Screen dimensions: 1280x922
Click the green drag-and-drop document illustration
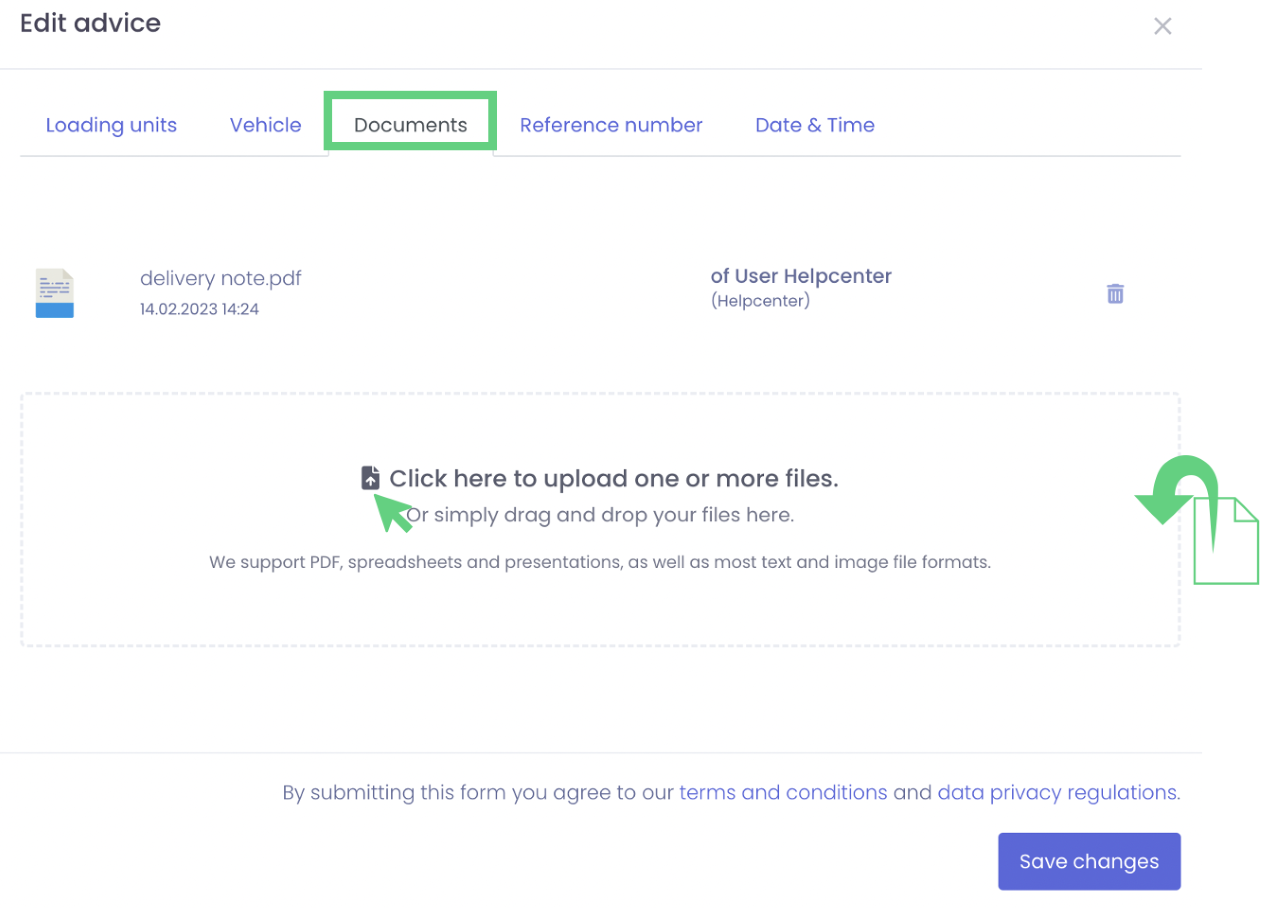[1225, 540]
